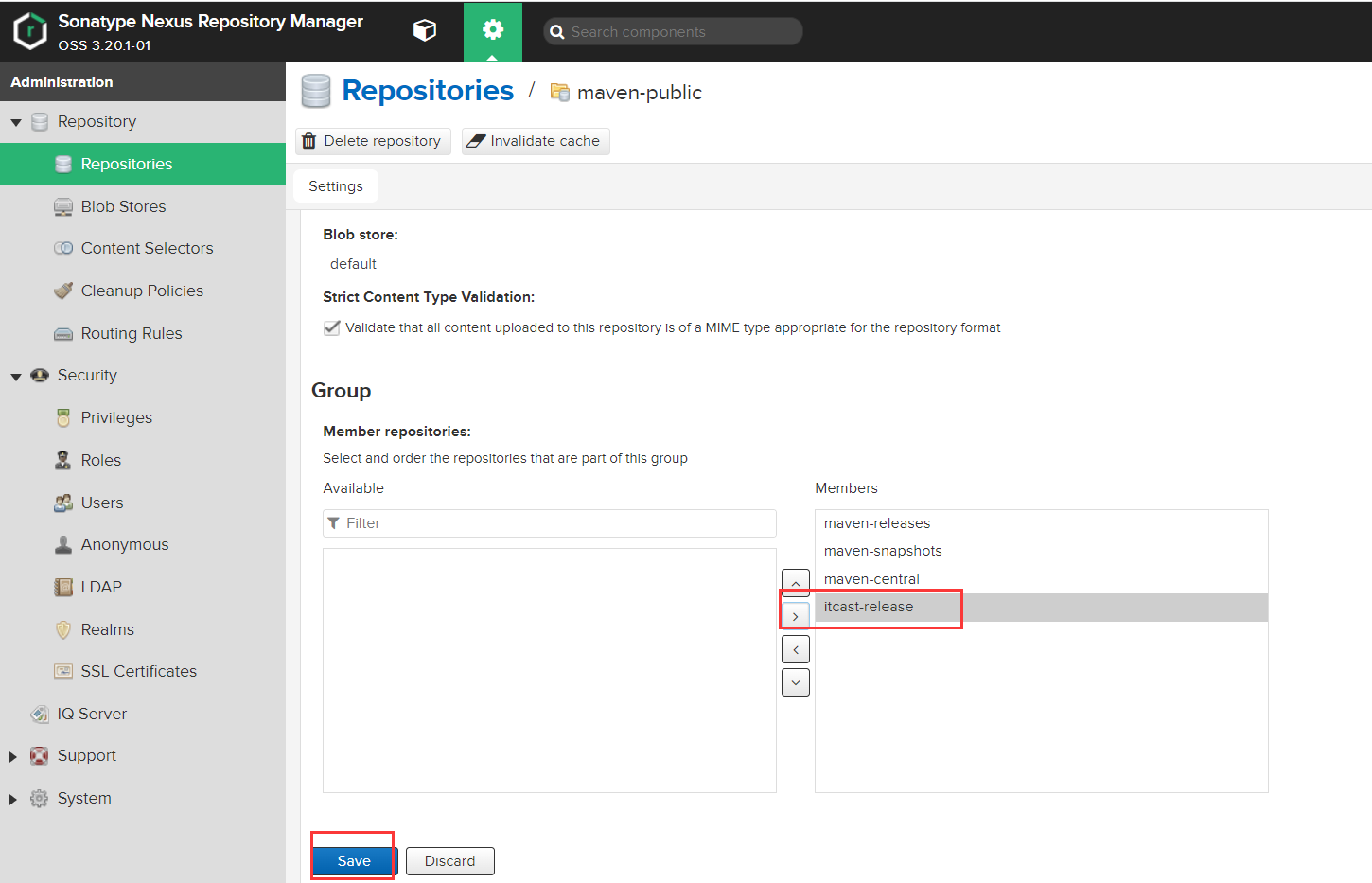Screen dimensions: 1372x883
Task: Expand the Support tree section
Action: 13,756
